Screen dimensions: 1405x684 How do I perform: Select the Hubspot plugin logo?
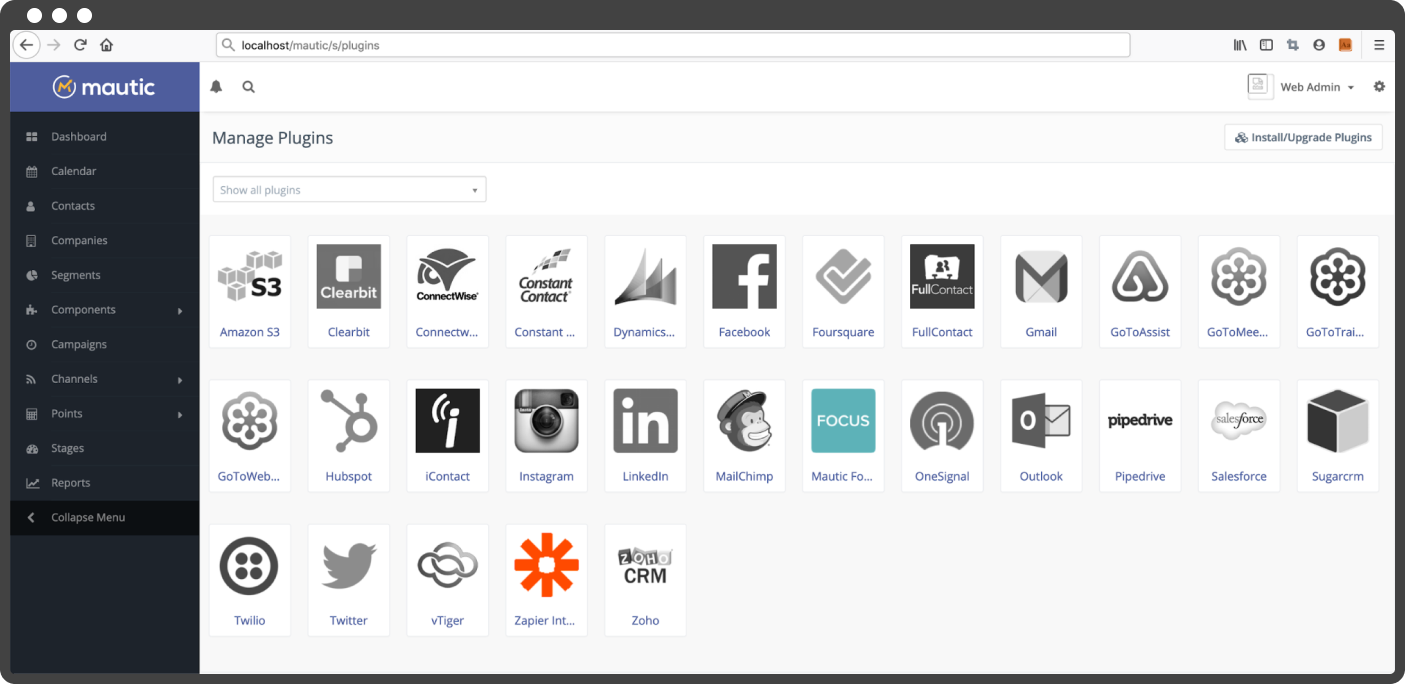348,420
